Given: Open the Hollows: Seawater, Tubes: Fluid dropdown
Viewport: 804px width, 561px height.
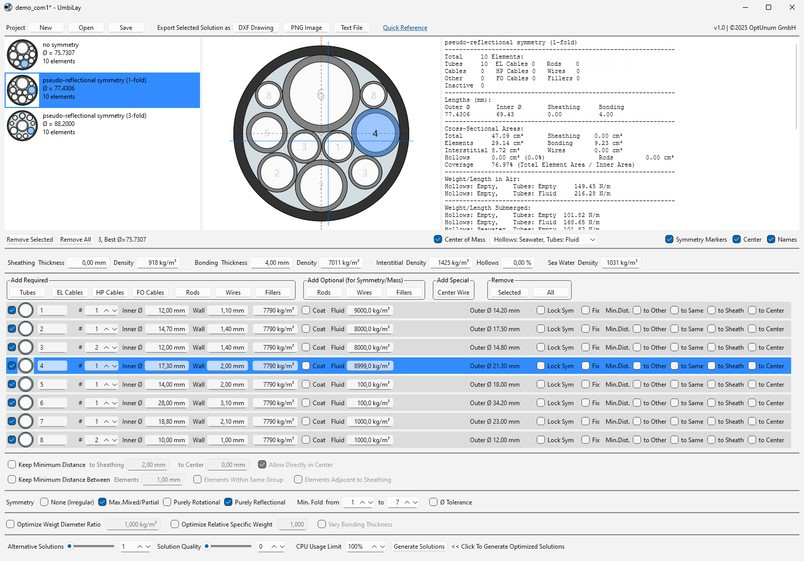Looking at the screenshot, I should pyautogui.click(x=545, y=240).
